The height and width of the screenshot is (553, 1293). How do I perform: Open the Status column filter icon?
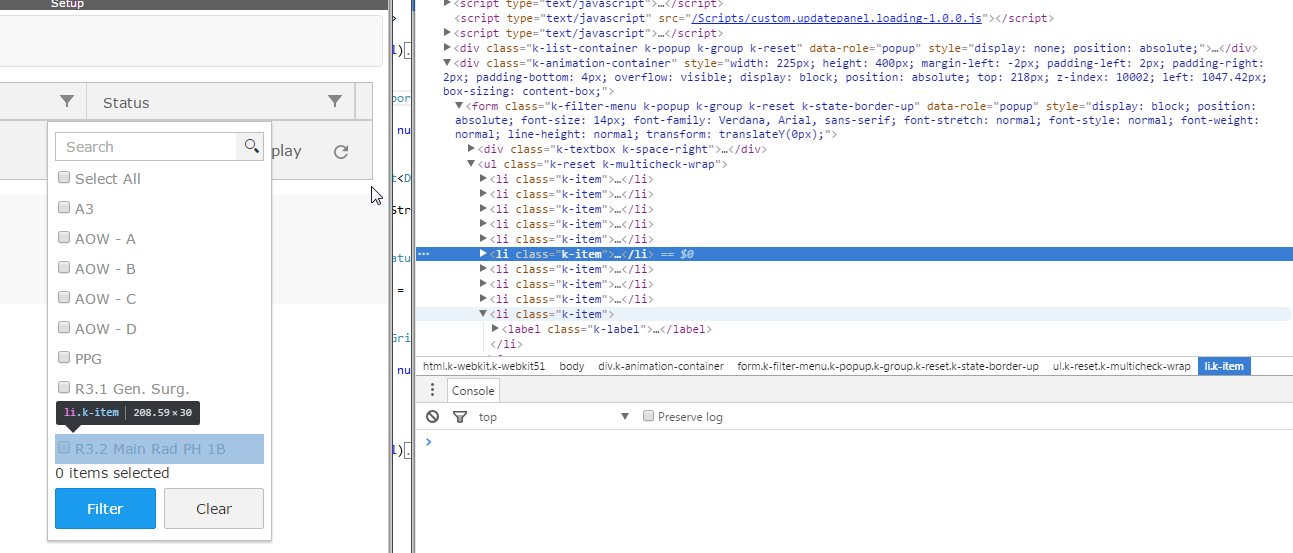335,101
